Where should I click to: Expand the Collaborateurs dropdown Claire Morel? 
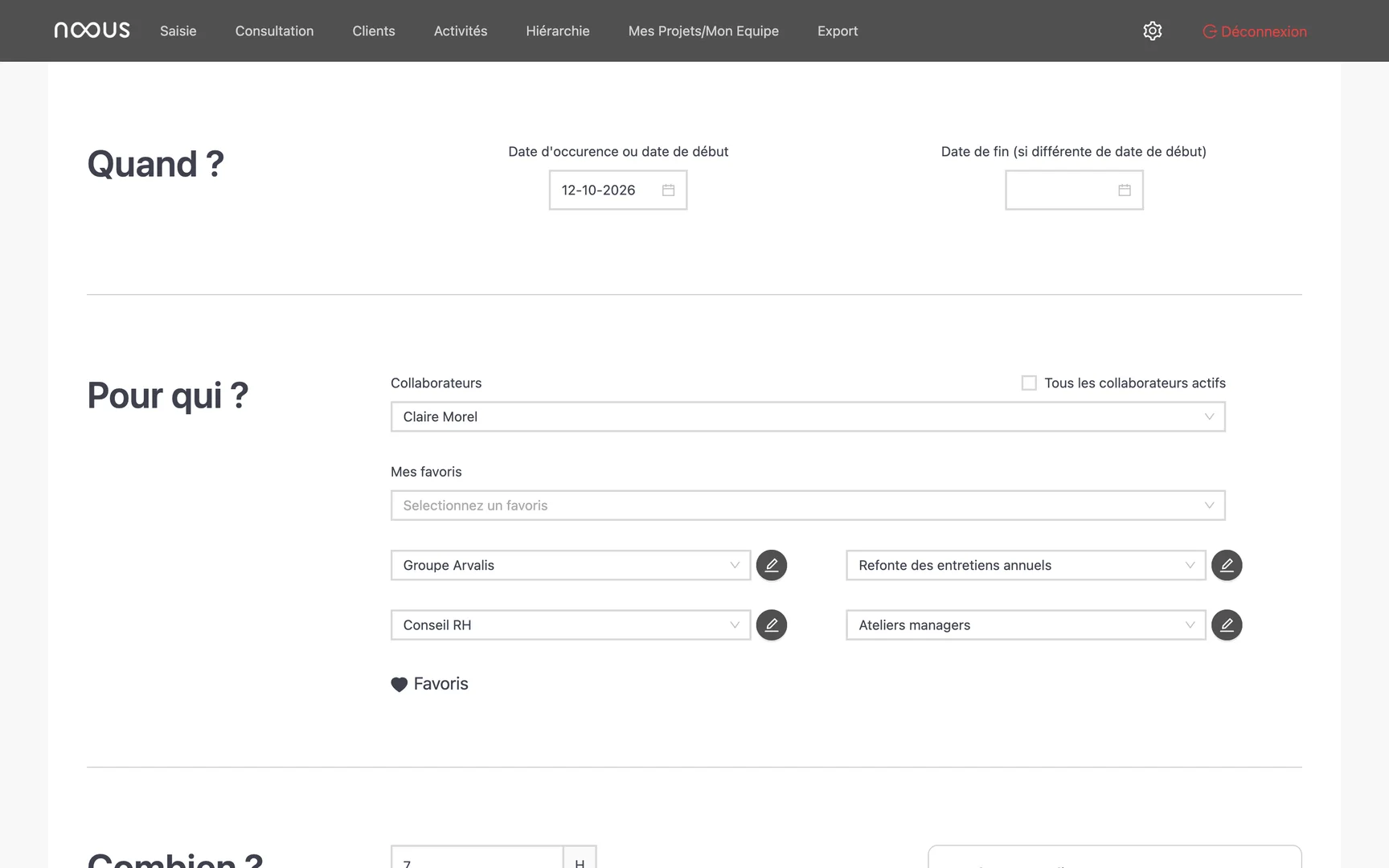[x=808, y=417]
